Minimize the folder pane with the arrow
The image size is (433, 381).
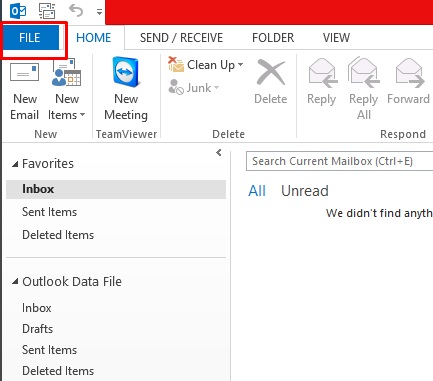pyautogui.click(x=219, y=153)
